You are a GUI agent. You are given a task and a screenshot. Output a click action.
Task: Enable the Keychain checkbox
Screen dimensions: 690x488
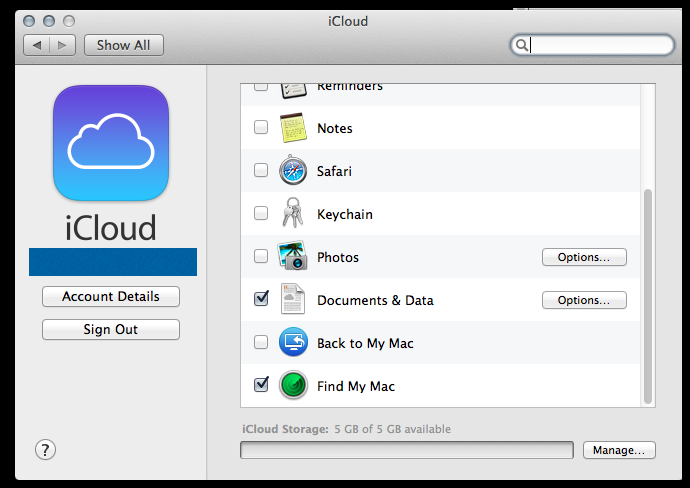[x=261, y=213]
